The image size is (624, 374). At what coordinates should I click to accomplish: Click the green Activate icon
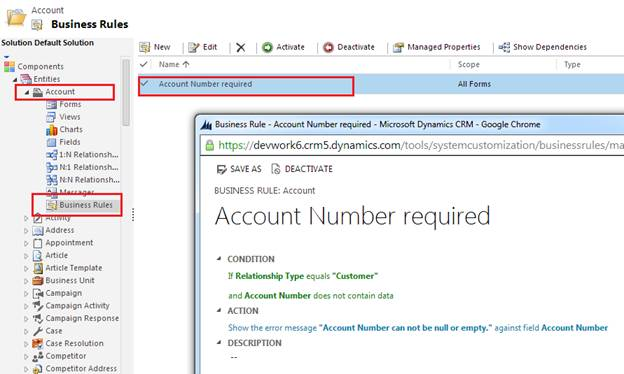pyautogui.click(x=267, y=47)
